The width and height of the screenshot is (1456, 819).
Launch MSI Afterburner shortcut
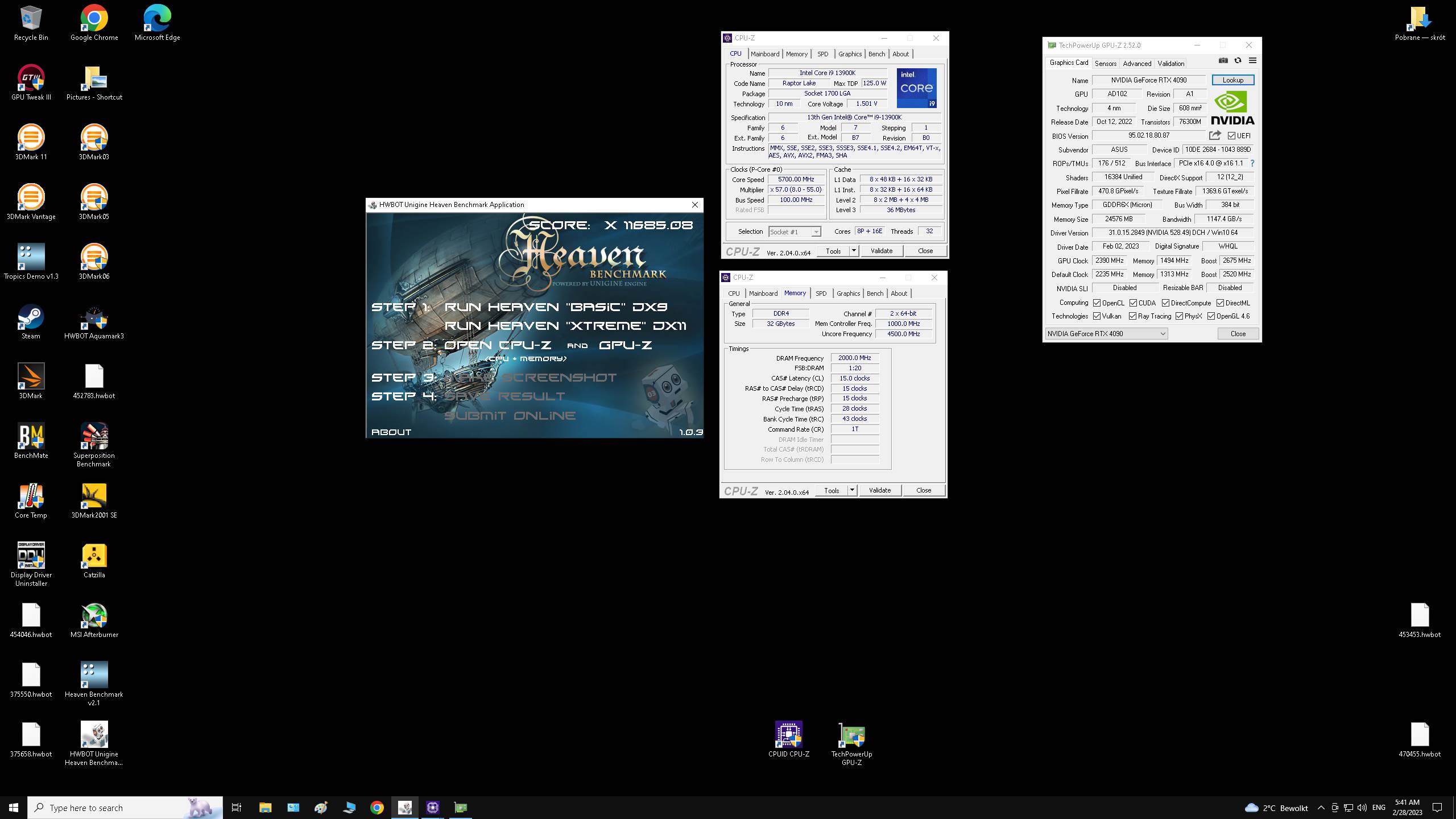[94, 620]
